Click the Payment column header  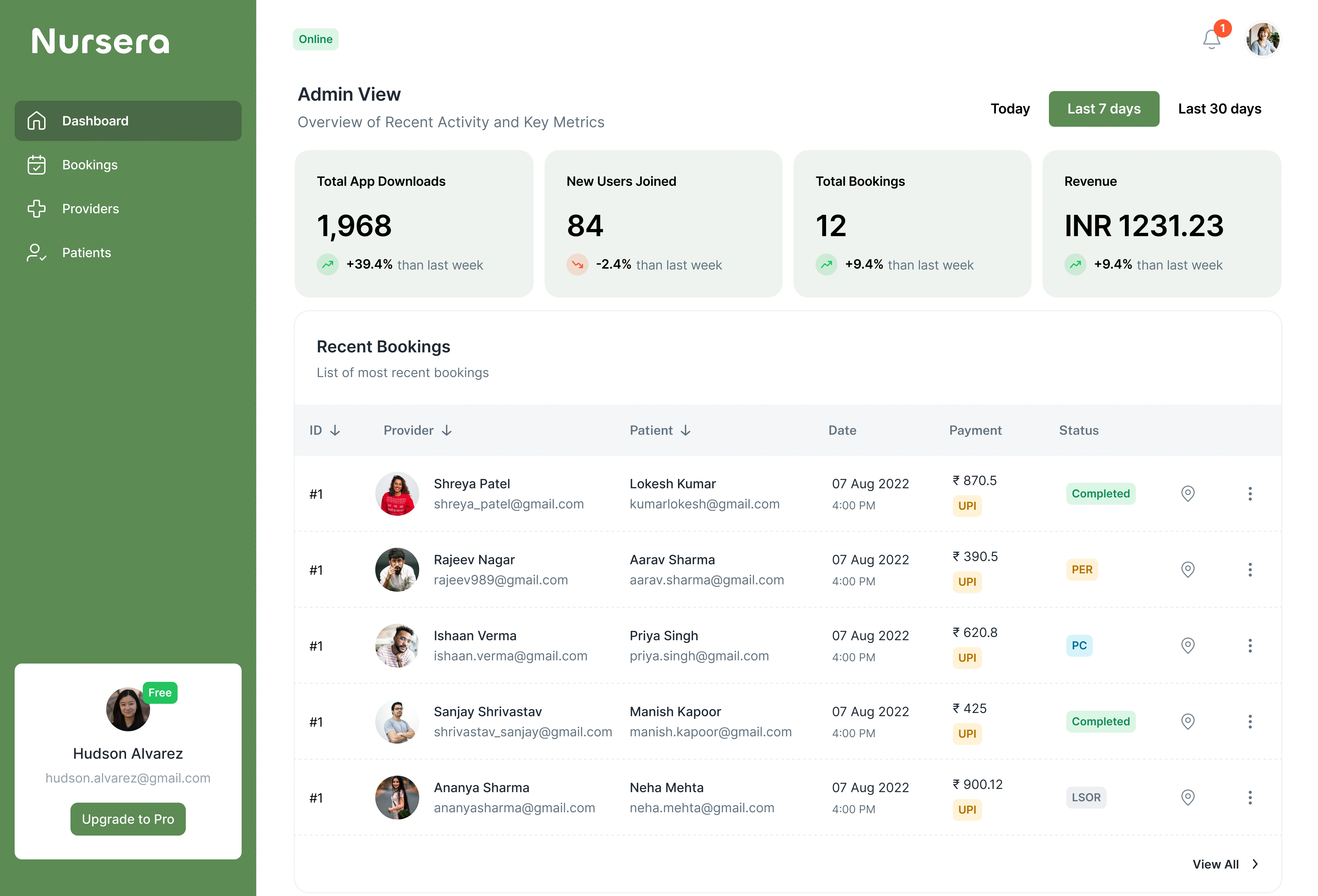point(975,430)
